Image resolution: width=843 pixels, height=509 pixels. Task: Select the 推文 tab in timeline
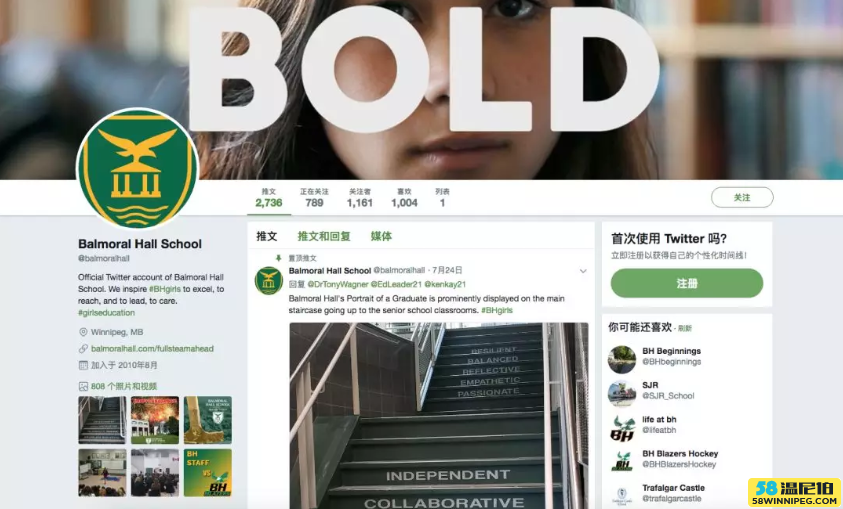pos(267,236)
